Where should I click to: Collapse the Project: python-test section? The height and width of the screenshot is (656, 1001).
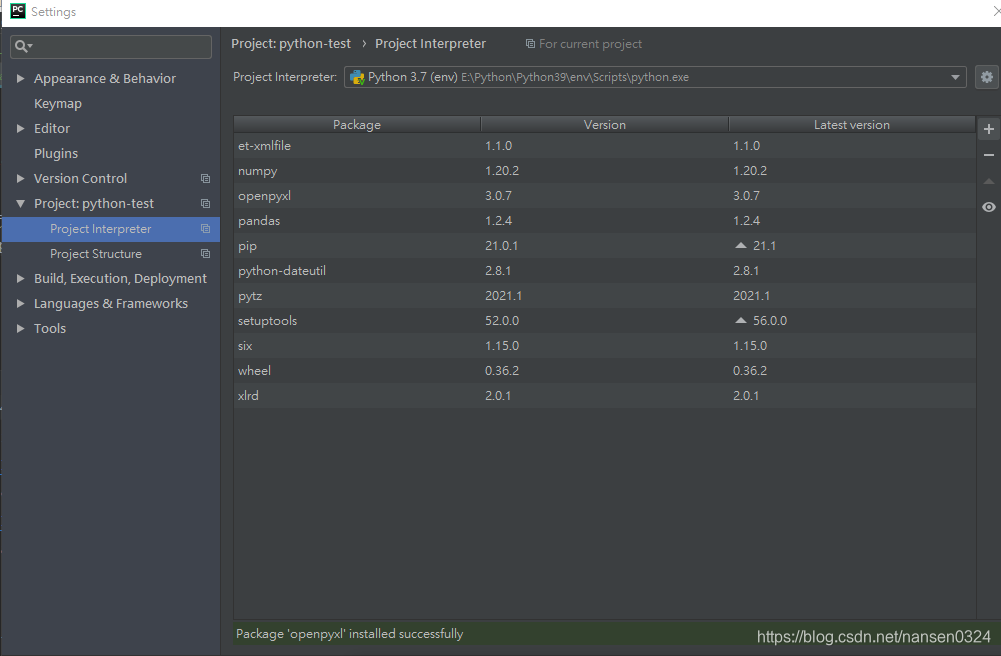tap(20, 204)
